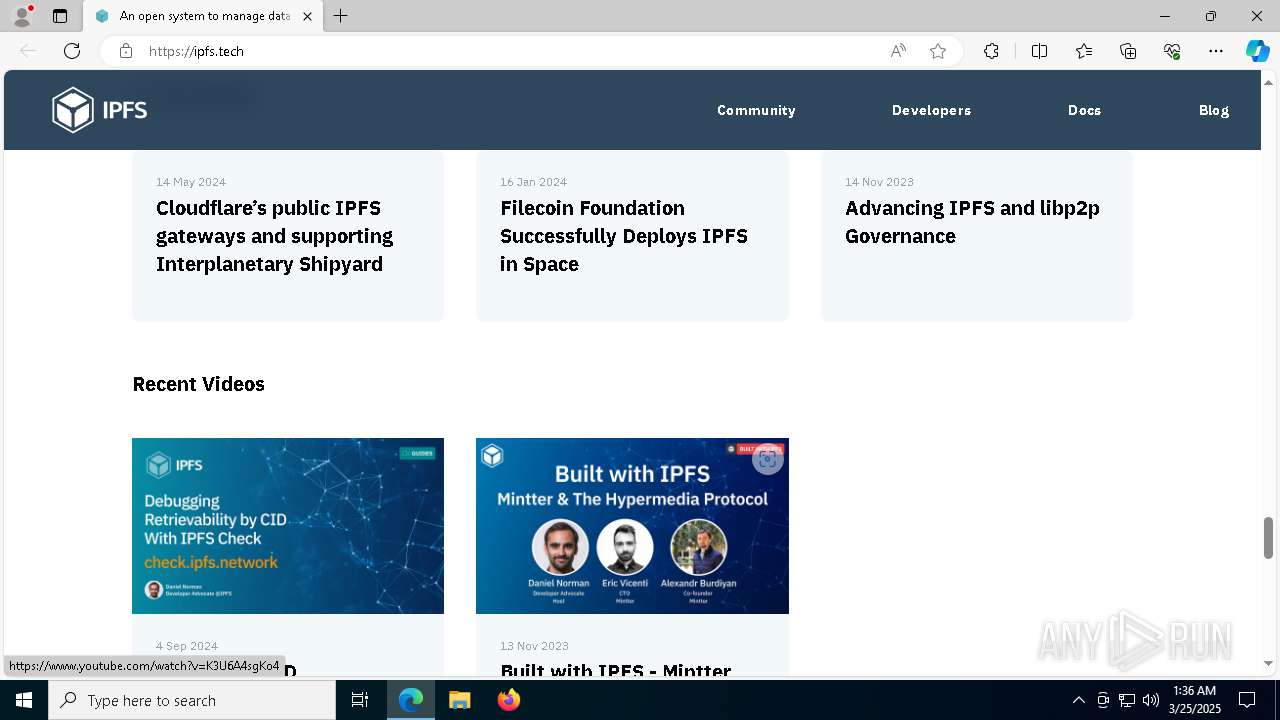Click the 'Recent Videos' heading
This screenshot has width=1280, height=720.
point(199,384)
